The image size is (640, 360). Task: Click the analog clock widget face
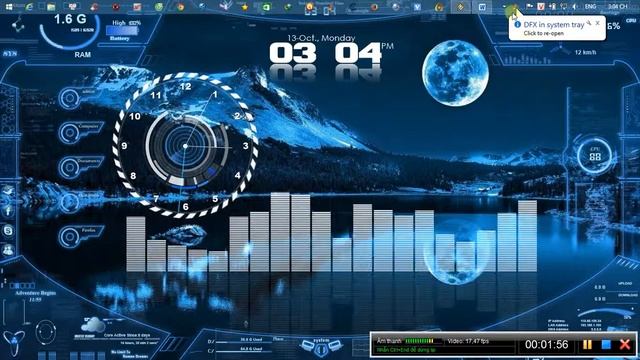click(x=185, y=146)
